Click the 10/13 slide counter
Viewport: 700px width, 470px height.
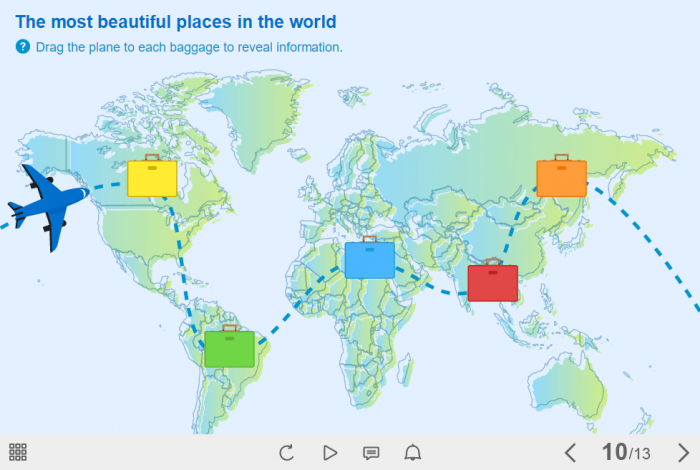(626, 452)
